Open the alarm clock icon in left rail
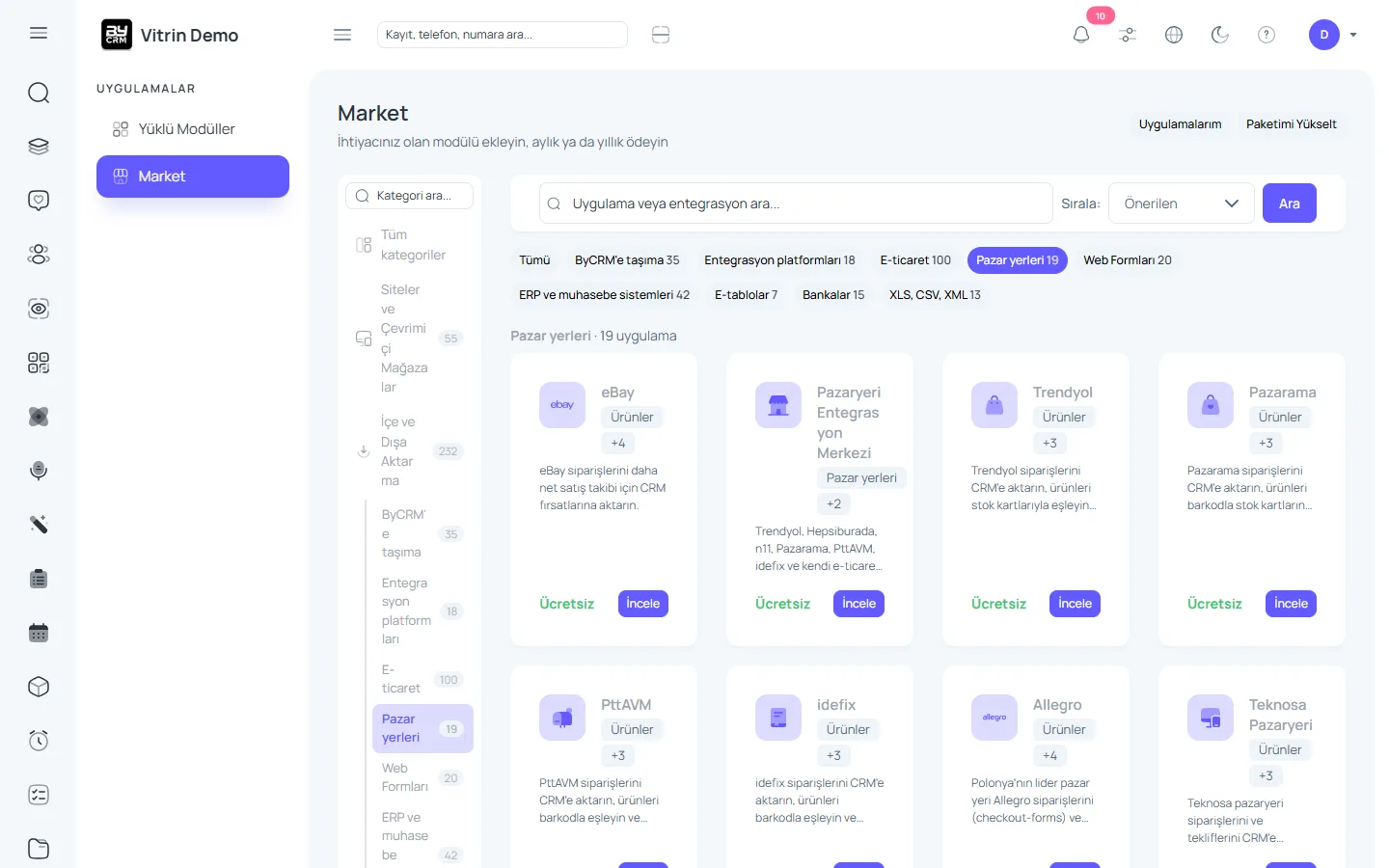Image resolution: width=1389 pixels, height=868 pixels. [x=39, y=741]
